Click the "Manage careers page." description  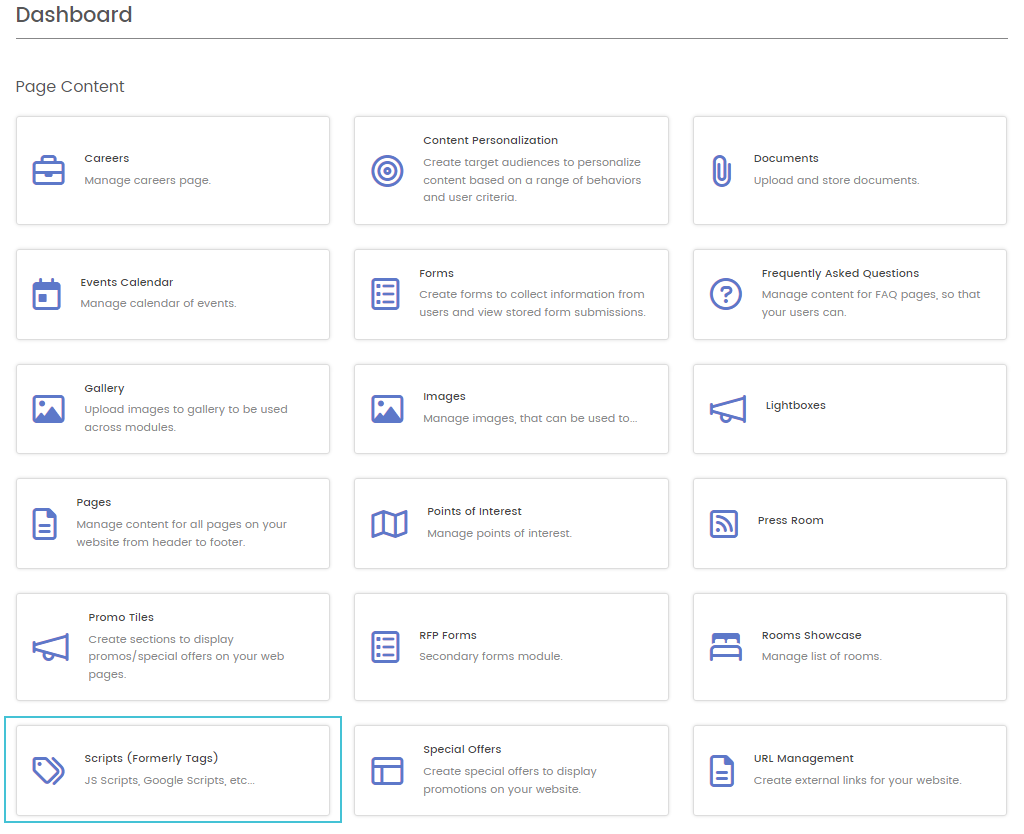(x=148, y=180)
